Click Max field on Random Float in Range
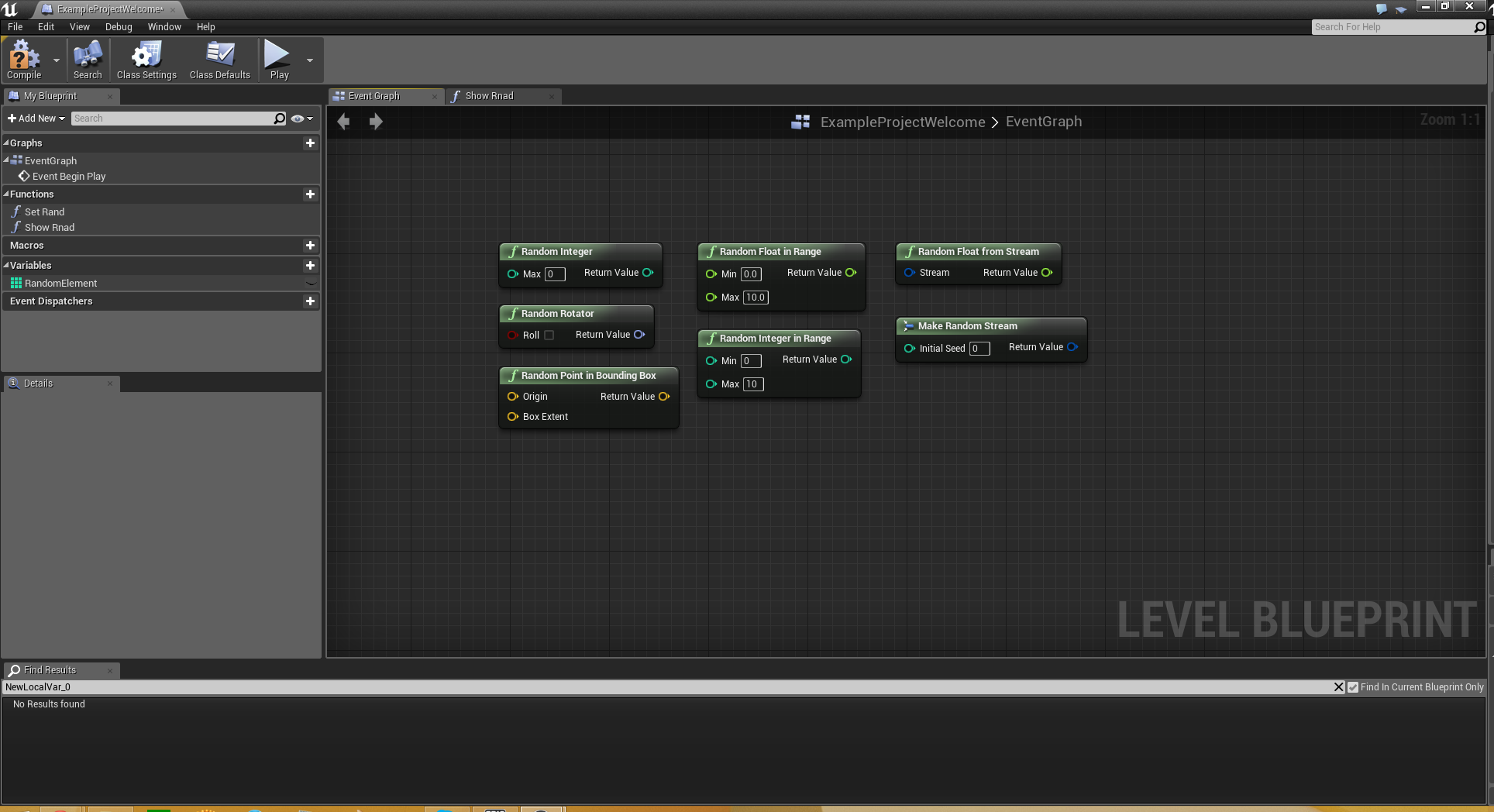Image resolution: width=1494 pixels, height=812 pixels. click(756, 298)
